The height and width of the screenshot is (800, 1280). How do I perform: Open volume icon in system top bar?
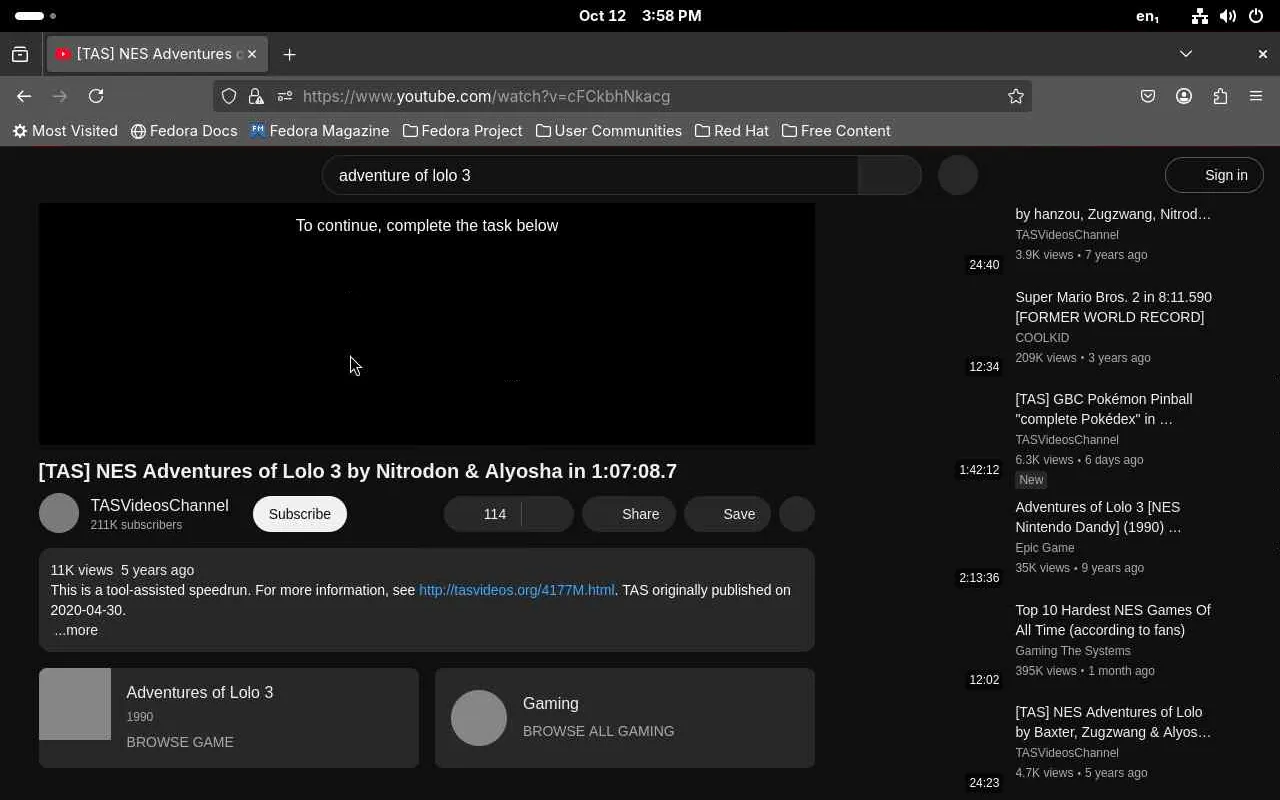[1228, 16]
